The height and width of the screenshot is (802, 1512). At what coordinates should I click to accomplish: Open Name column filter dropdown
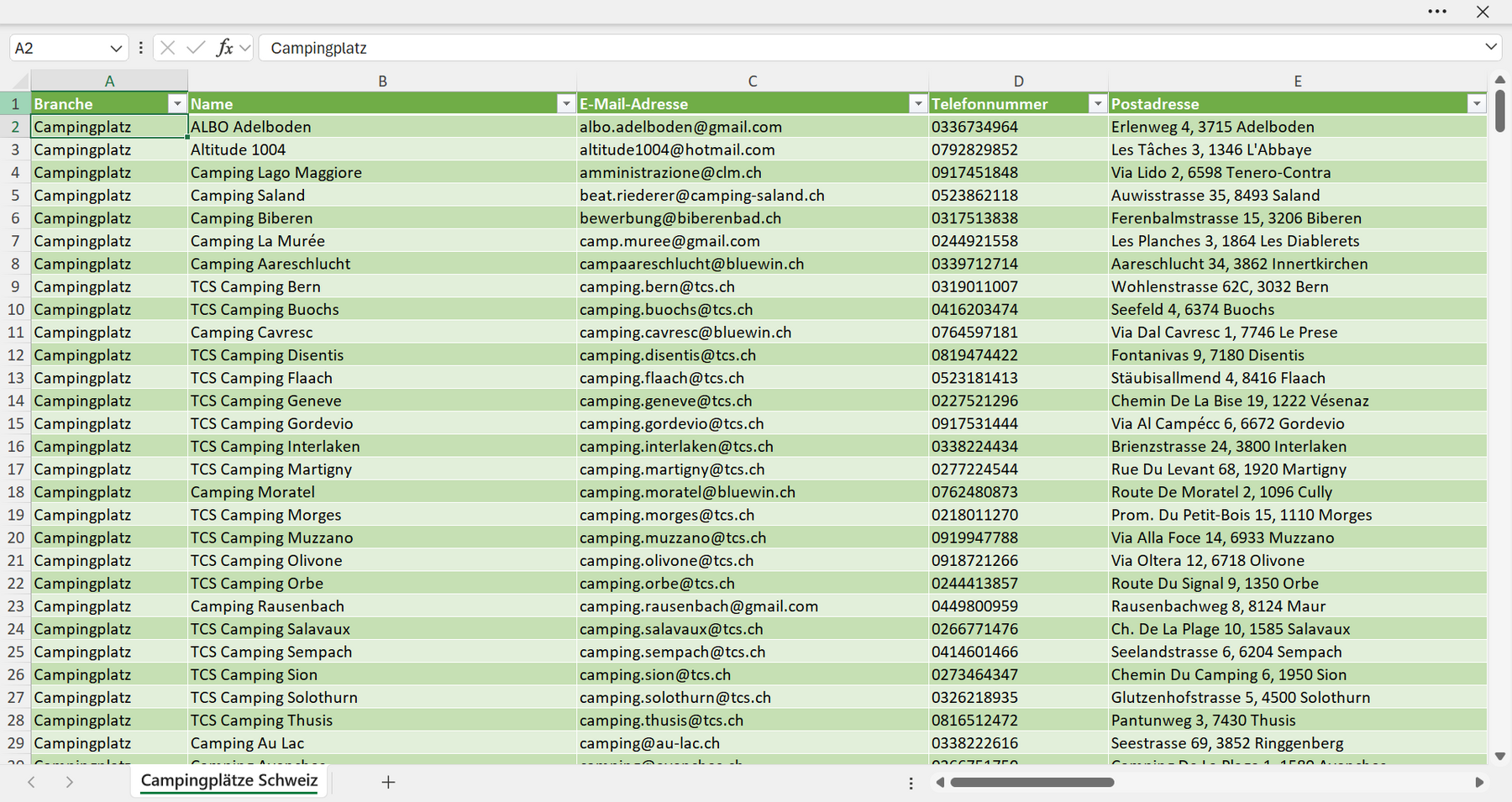pos(566,103)
